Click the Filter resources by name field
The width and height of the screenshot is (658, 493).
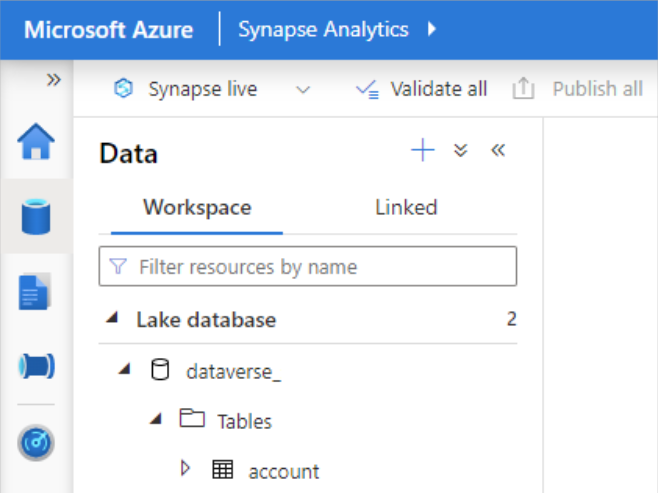click(308, 267)
